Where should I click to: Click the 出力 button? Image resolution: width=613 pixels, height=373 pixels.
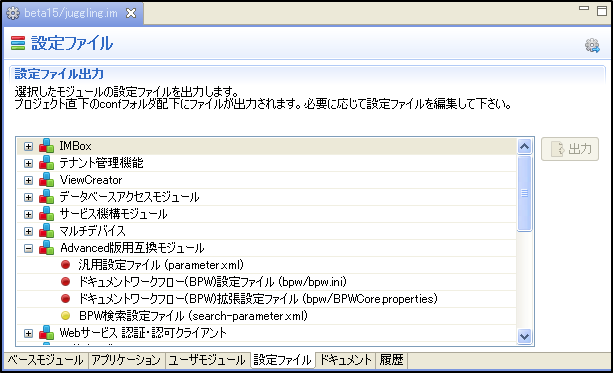coord(570,149)
